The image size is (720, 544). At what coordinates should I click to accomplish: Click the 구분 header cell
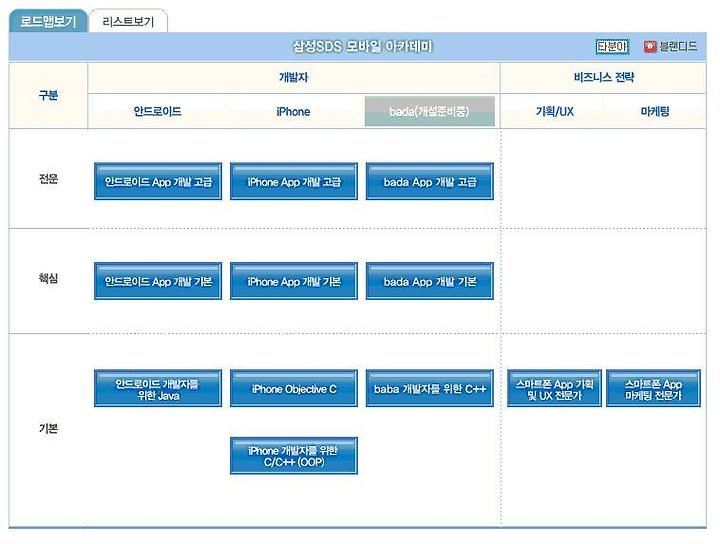click(x=48, y=95)
